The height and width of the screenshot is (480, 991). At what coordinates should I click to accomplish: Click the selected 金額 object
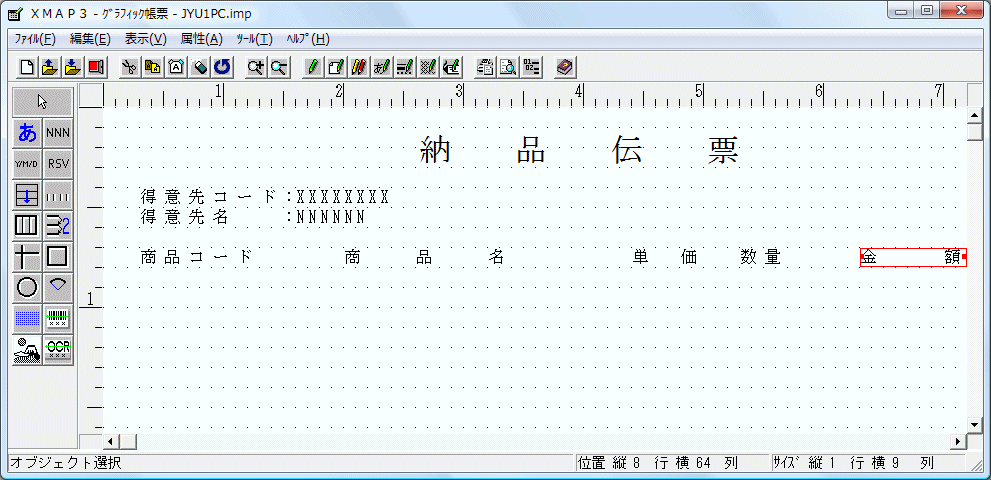coord(913,257)
